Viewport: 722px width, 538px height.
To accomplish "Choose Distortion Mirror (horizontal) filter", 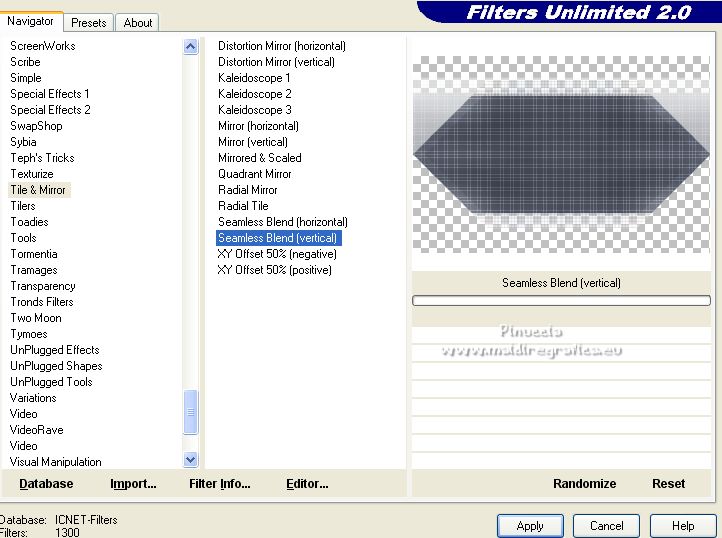I will click(x=282, y=46).
